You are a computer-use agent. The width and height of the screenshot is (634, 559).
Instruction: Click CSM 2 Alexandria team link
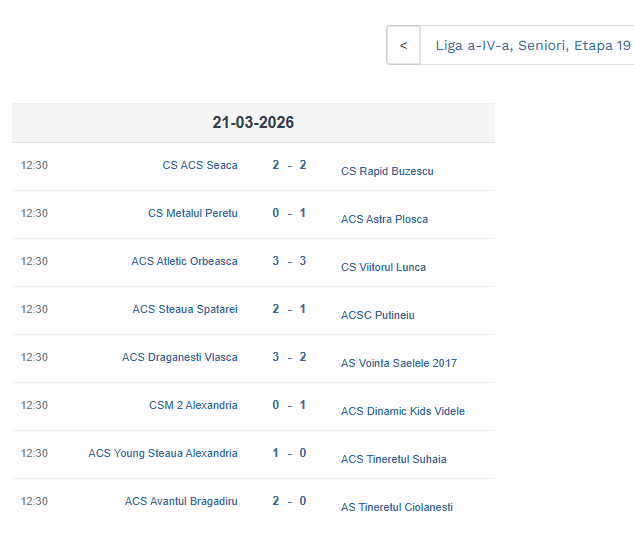click(193, 405)
